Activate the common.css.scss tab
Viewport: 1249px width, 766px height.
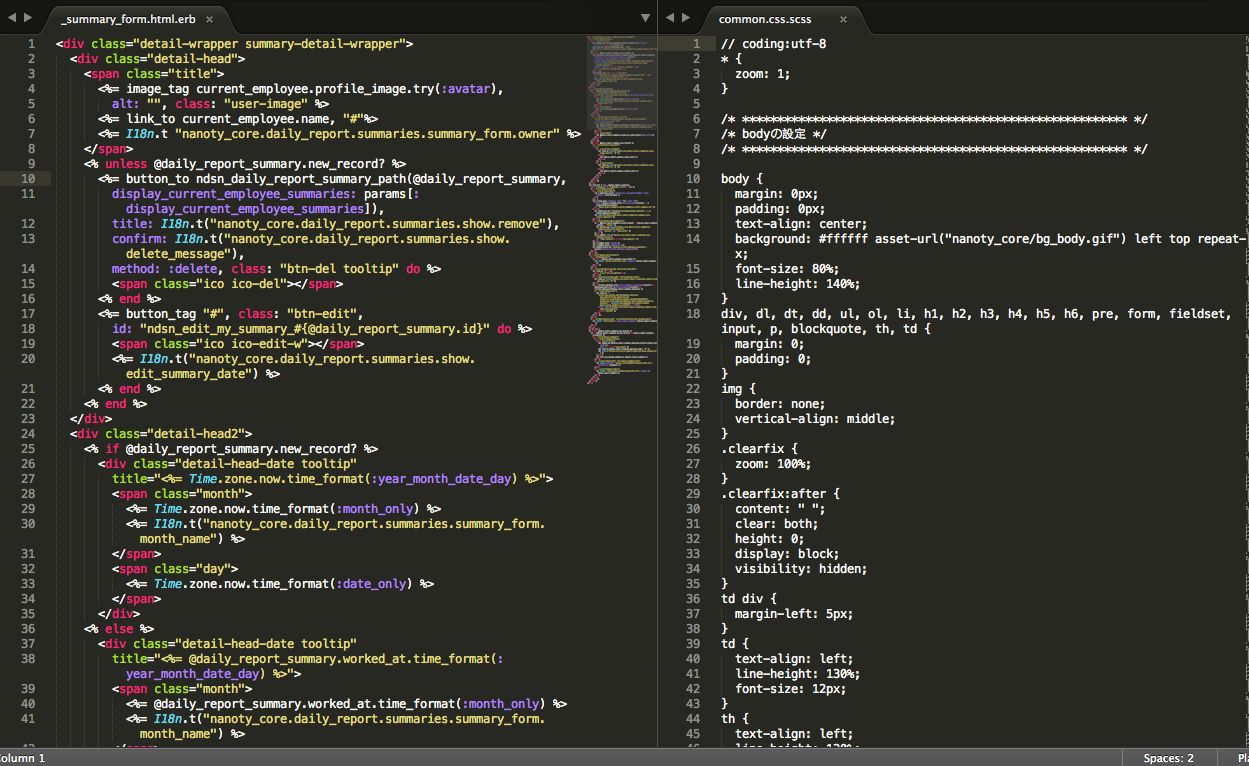pyautogui.click(x=766, y=19)
